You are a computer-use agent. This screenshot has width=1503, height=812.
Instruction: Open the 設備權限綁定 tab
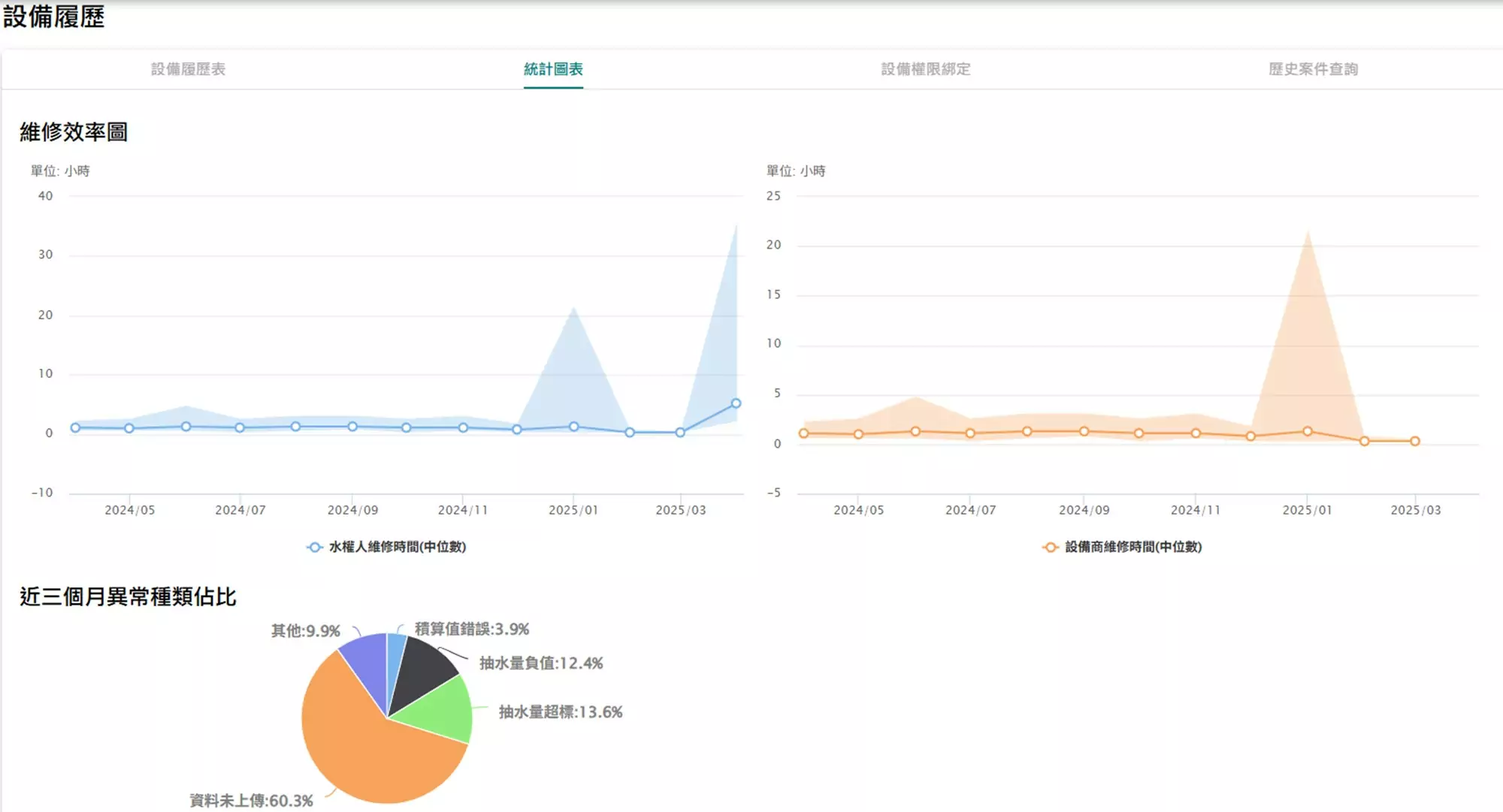[x=925, y=69]
